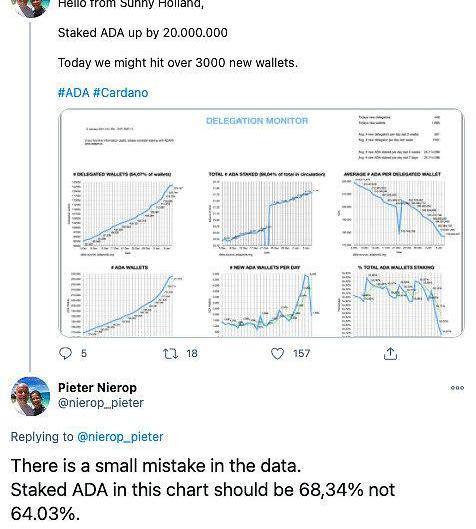
Task: Open Pieter Nierop's profile name
Action: [97, 387]
